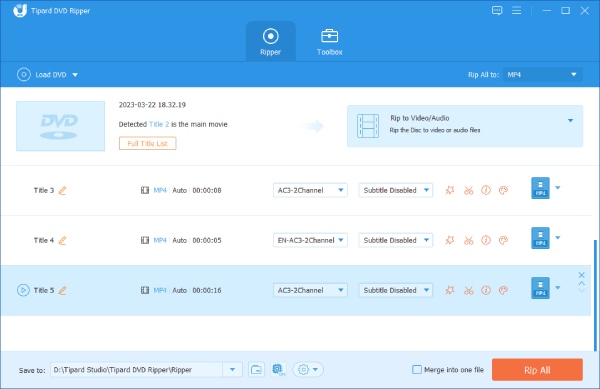This screenshot has height=389, width=600.
Task: Click the Title 2 link
Action: (x=159, y=124)
